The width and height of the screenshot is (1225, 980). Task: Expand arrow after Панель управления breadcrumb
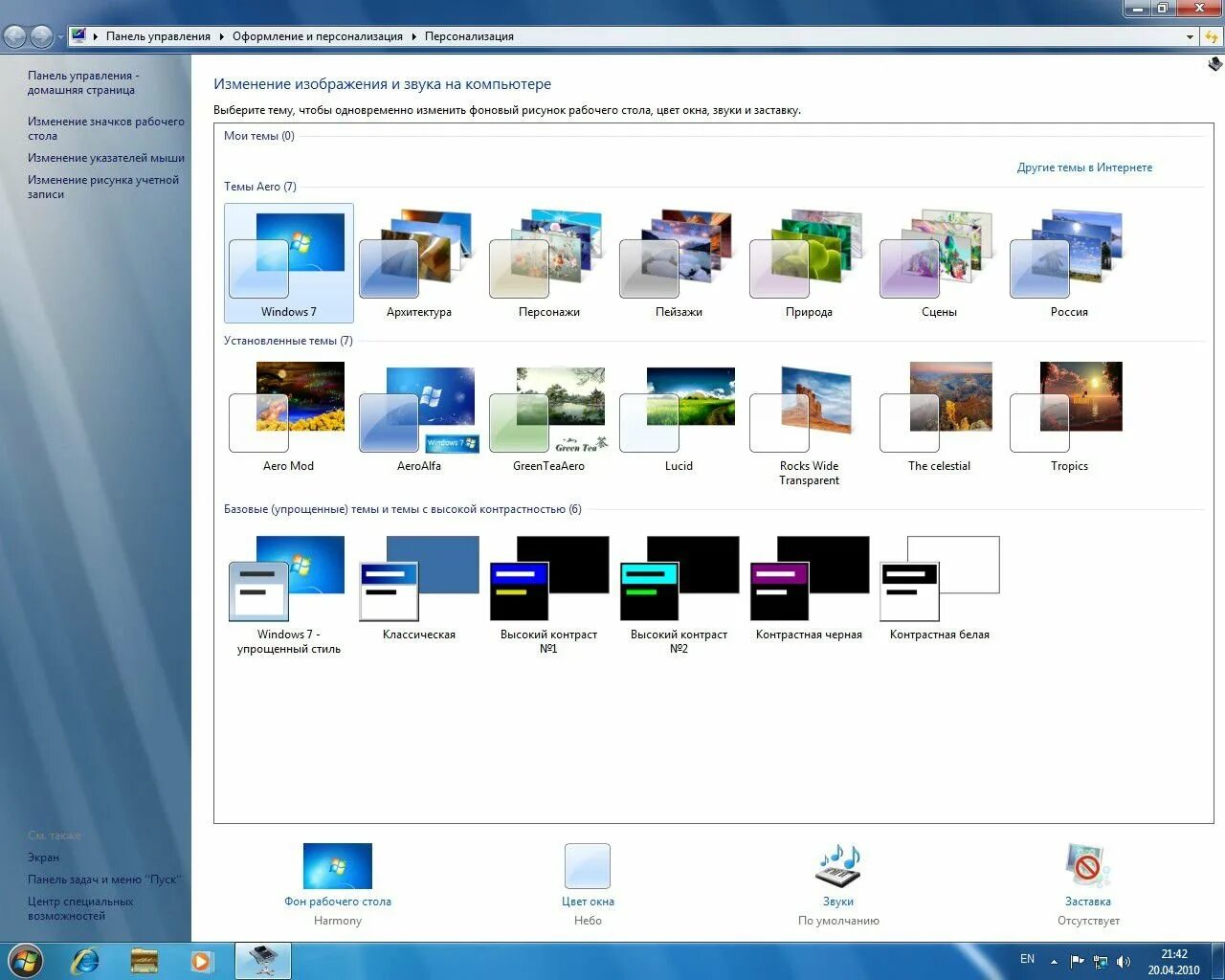[222, 36]
